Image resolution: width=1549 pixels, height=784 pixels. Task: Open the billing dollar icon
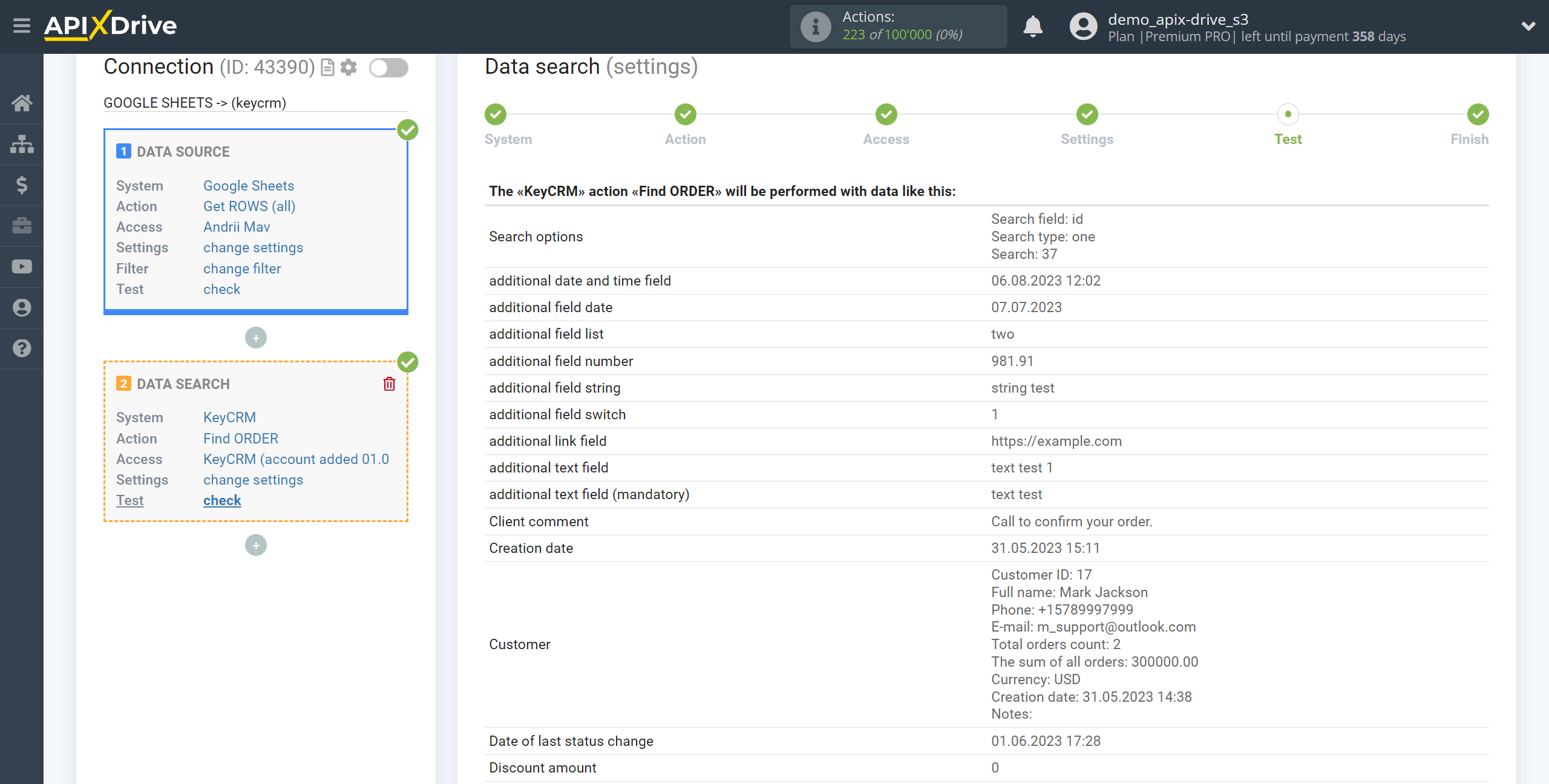pos(22,185)
